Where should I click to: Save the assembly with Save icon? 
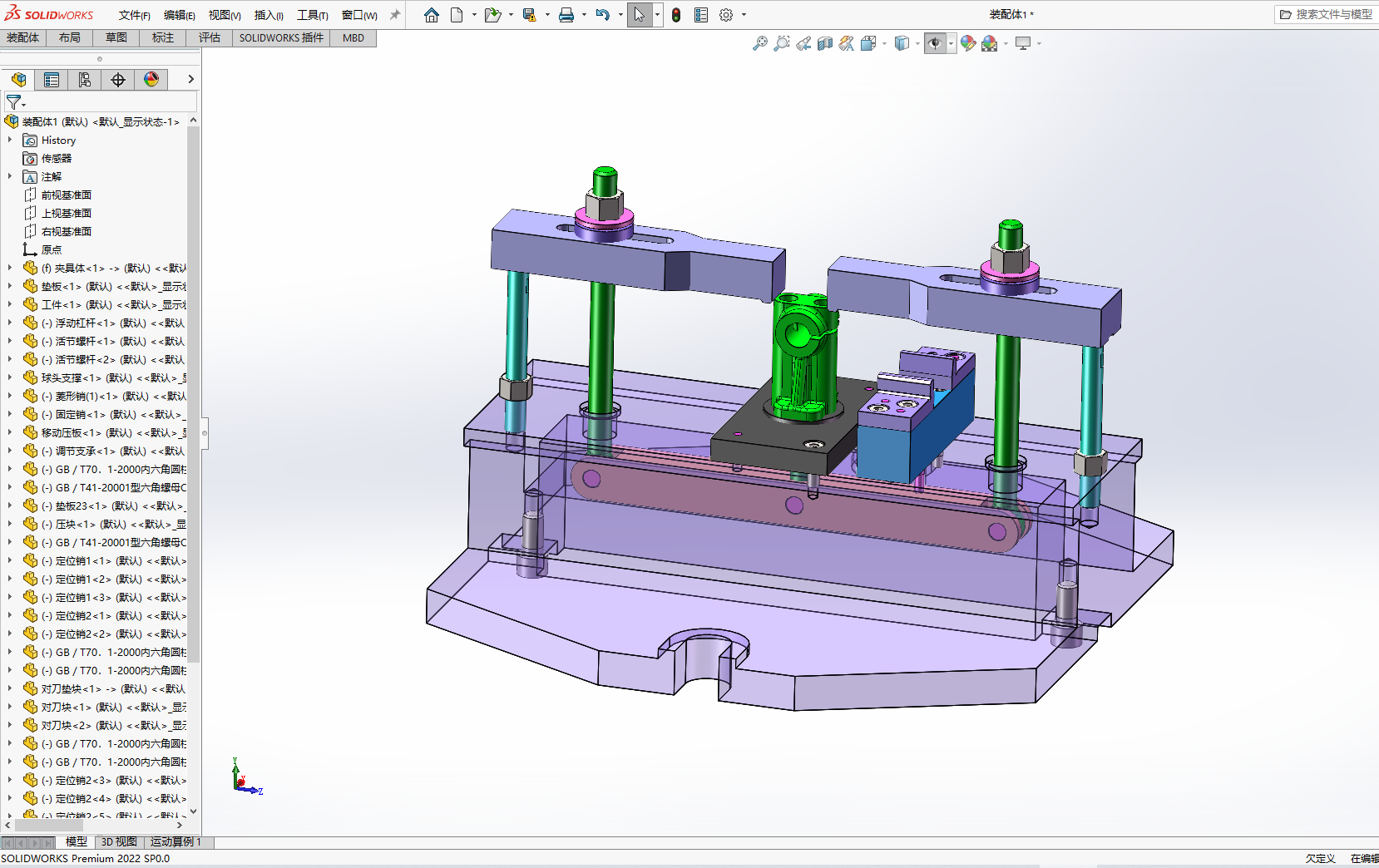[x=529, y=15]
